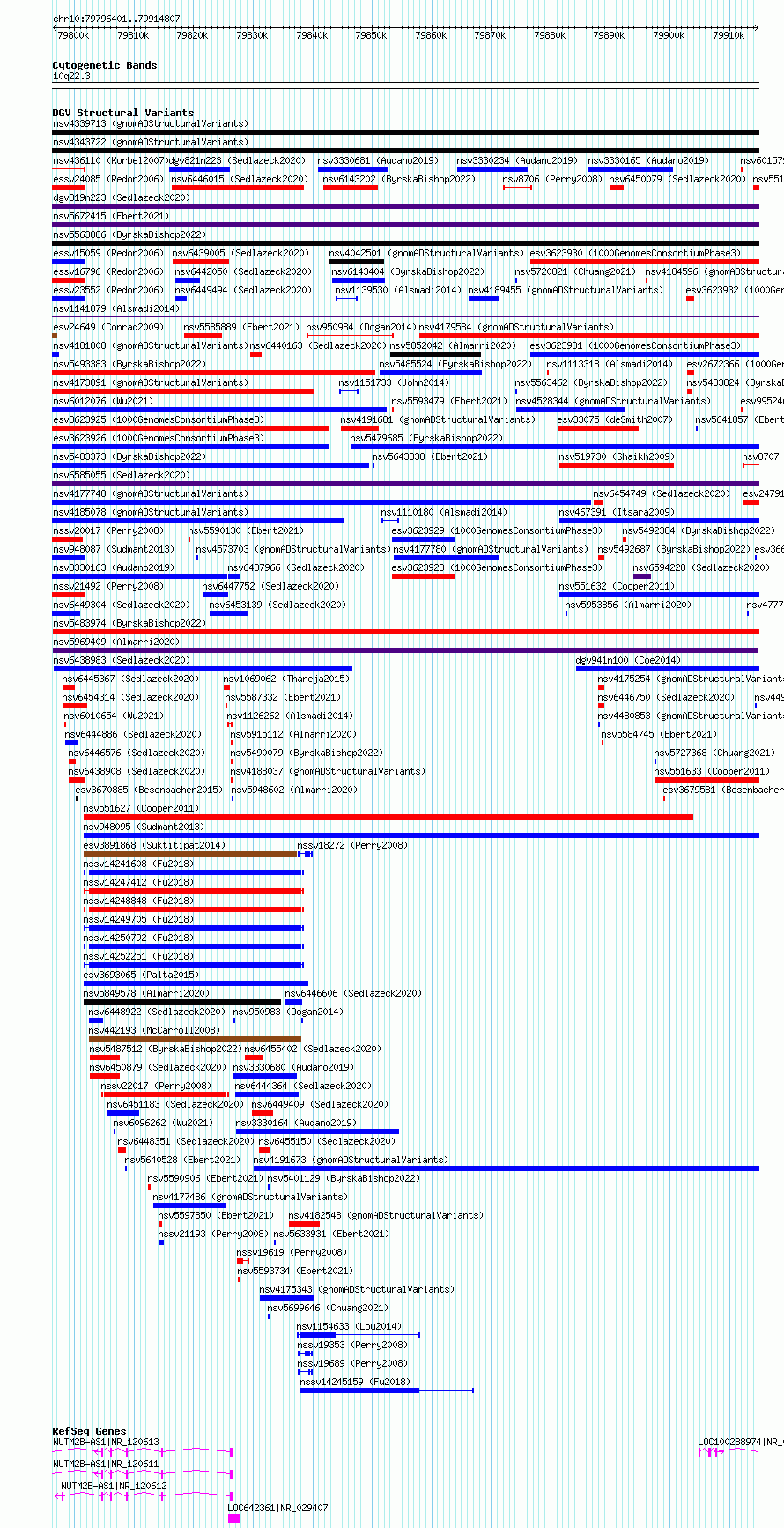Select nsv1141879 (Alsmadi2014) label

pos(116,308)
